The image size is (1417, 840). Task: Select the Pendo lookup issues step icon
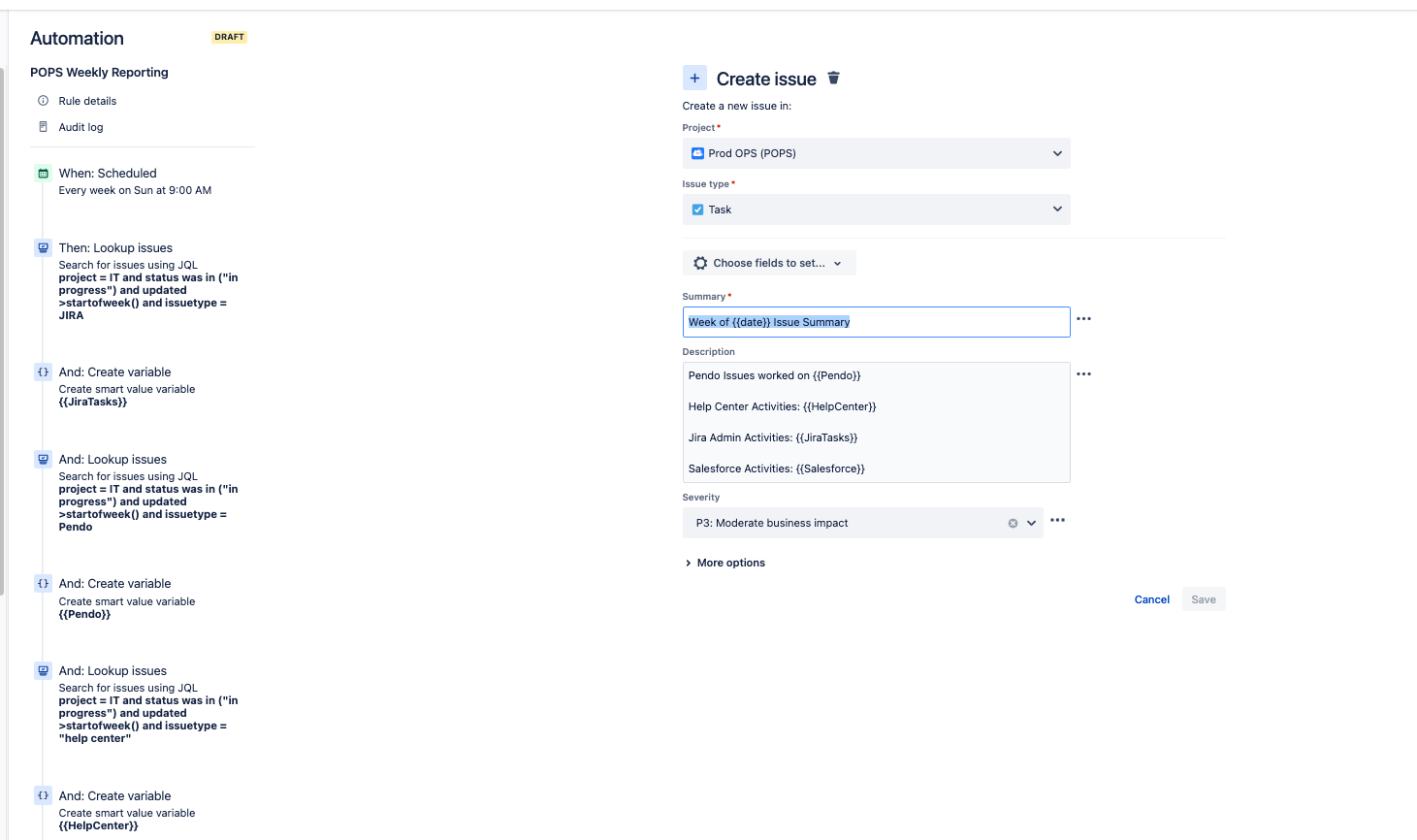[43, 460]
